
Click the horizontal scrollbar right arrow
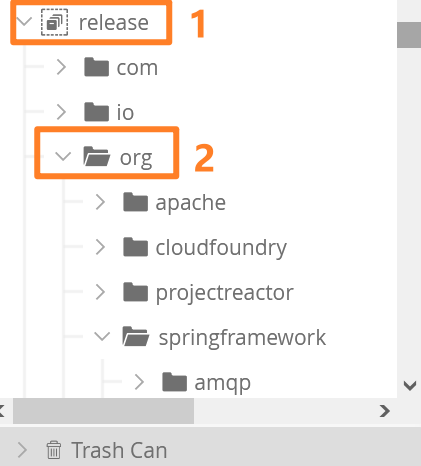point(385,411)
